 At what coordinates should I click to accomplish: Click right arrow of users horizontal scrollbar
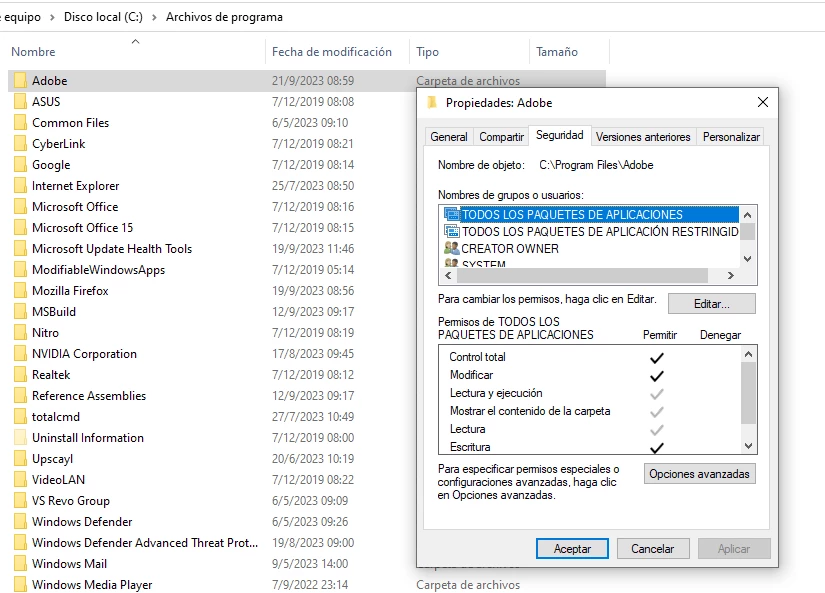(730, 275)
